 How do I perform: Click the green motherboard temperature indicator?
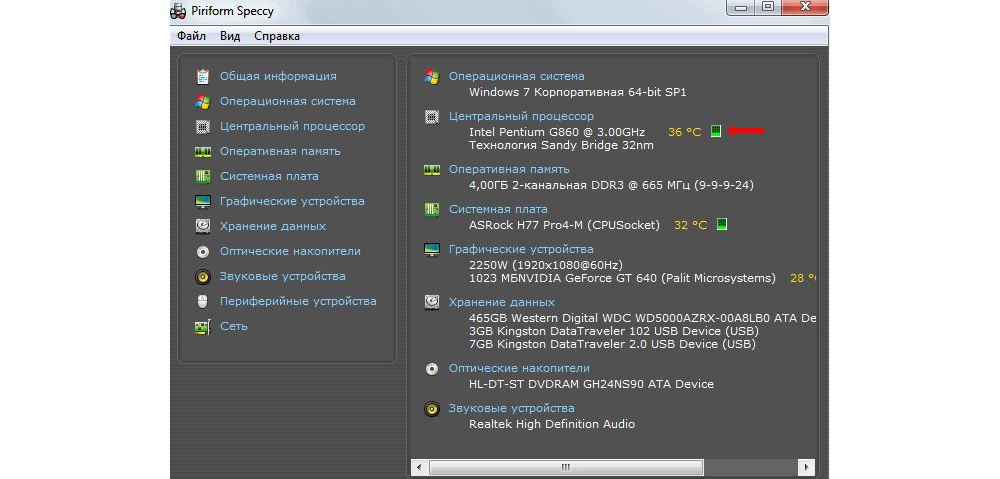pyautogui.click(x=722, y=225)
